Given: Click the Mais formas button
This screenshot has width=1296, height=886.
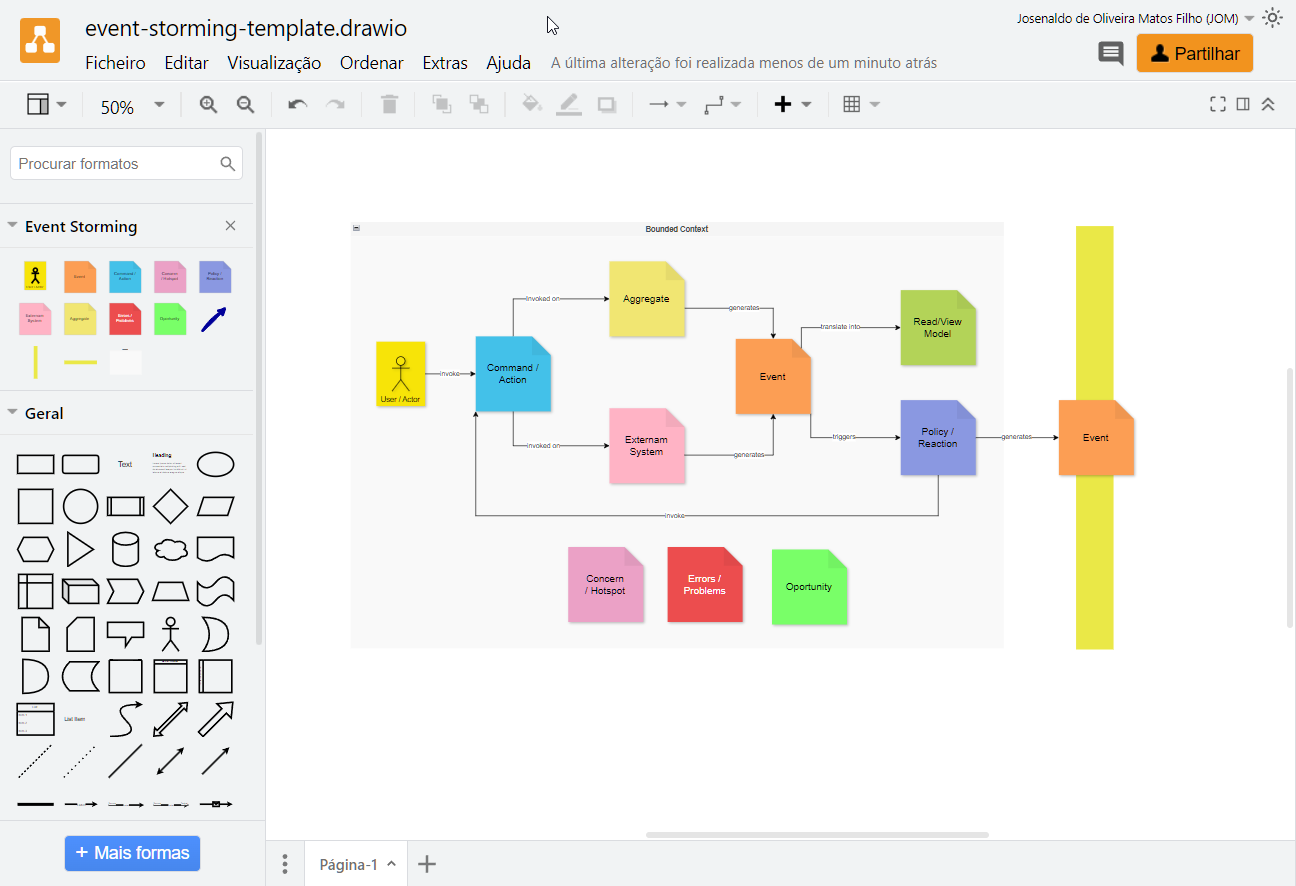Looking at the screenshot, I should point(131,853).
